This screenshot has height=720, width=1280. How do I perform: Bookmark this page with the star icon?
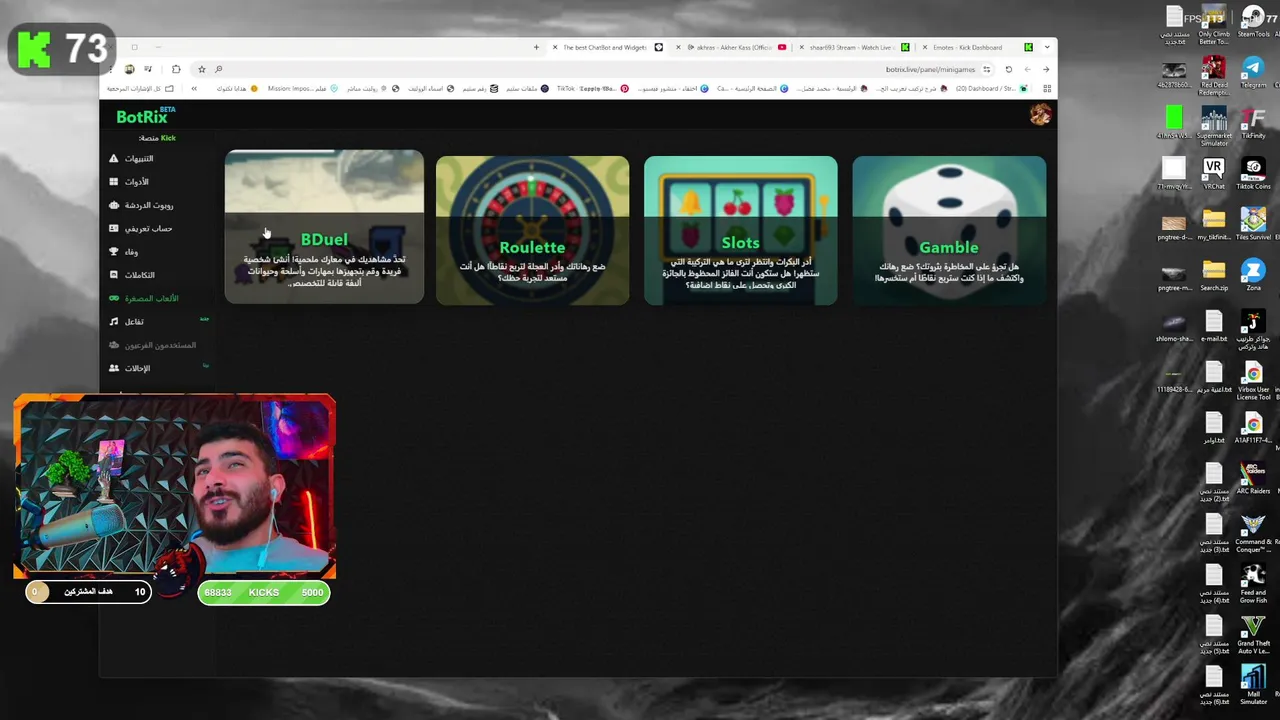coord(201,69)
